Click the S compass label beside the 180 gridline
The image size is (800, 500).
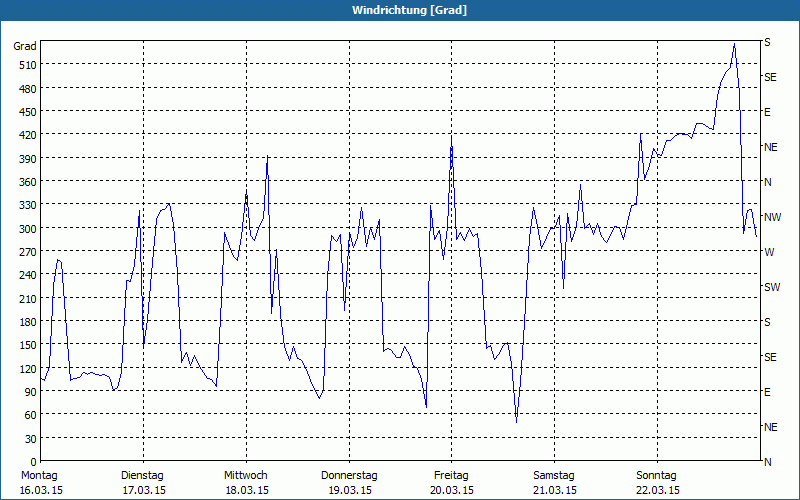pyautogui.click(x=767, y=322)
